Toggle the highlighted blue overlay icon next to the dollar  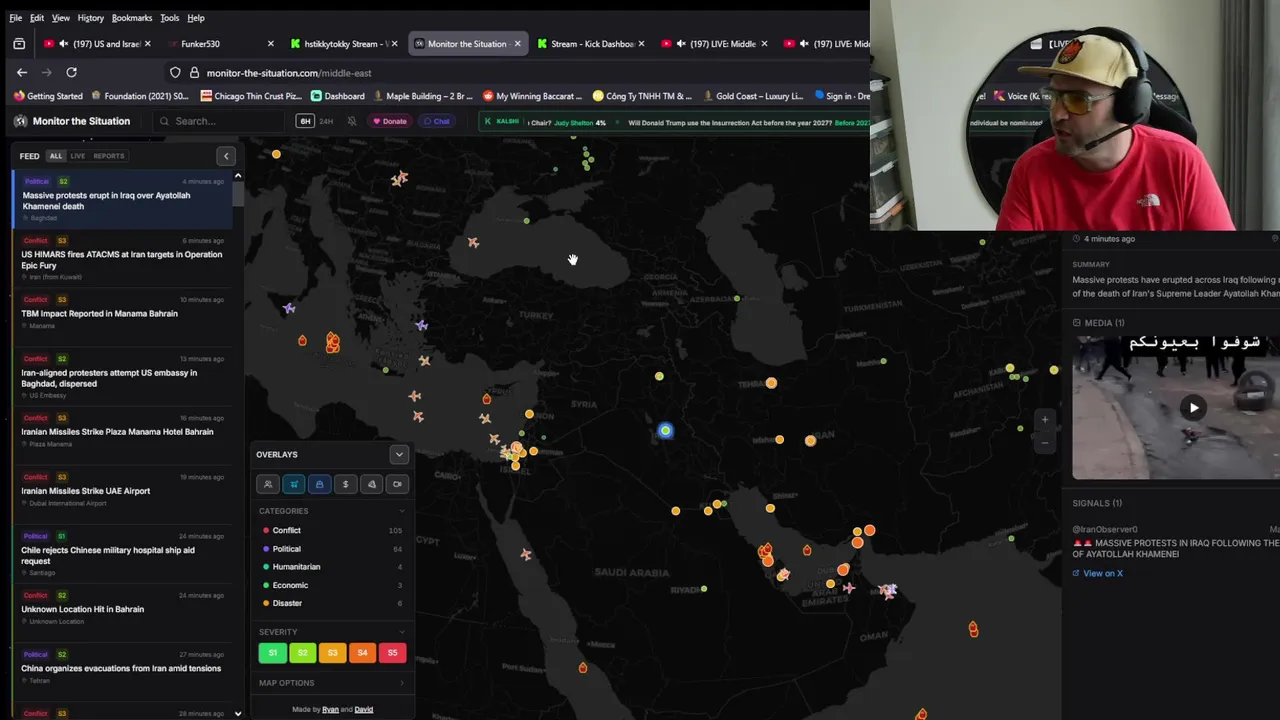pyautogui.click(x=319, y=484)
